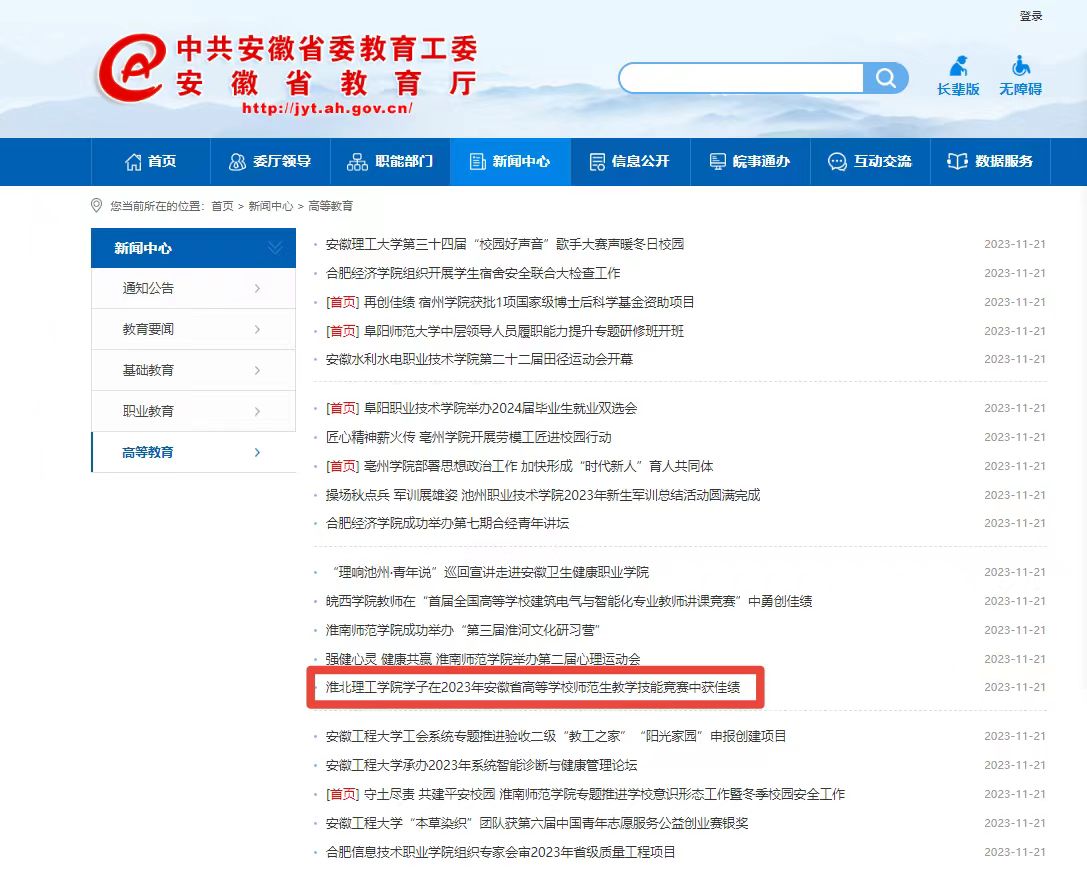Select 教育要闻 in the sidebar

[x=148, y=330]
